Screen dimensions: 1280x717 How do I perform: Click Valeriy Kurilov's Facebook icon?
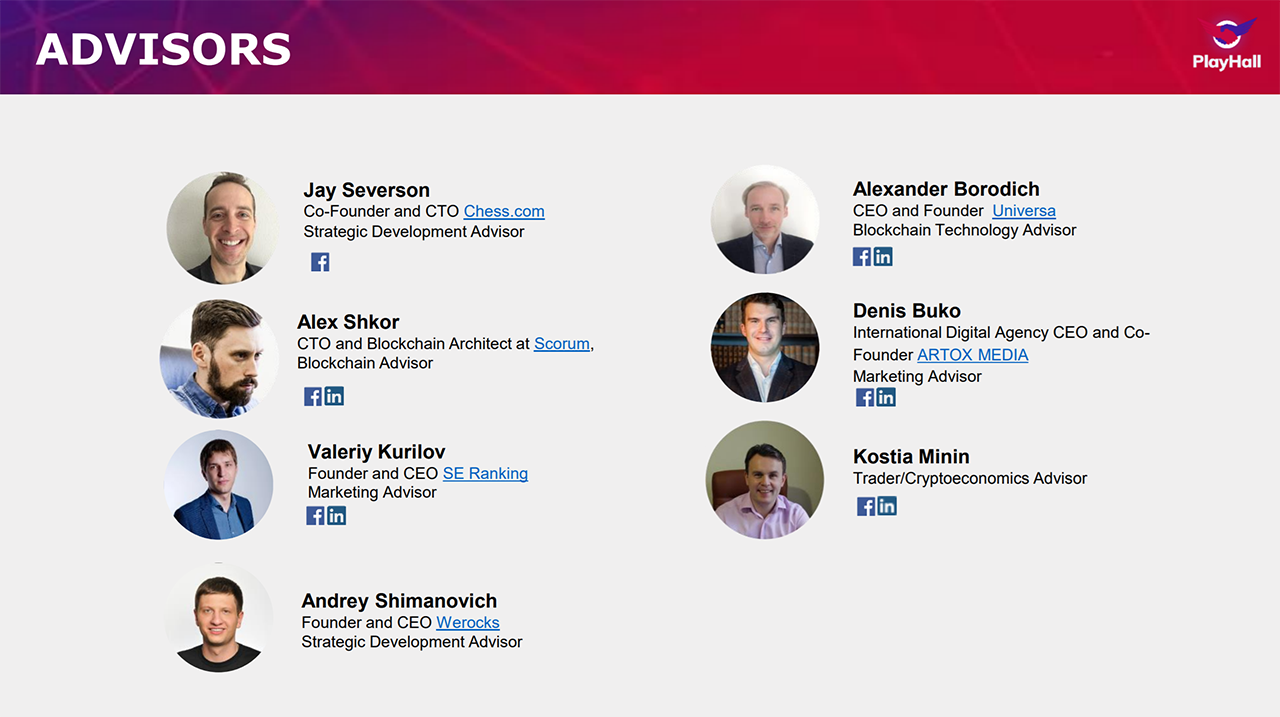click(x=315, y=515)
